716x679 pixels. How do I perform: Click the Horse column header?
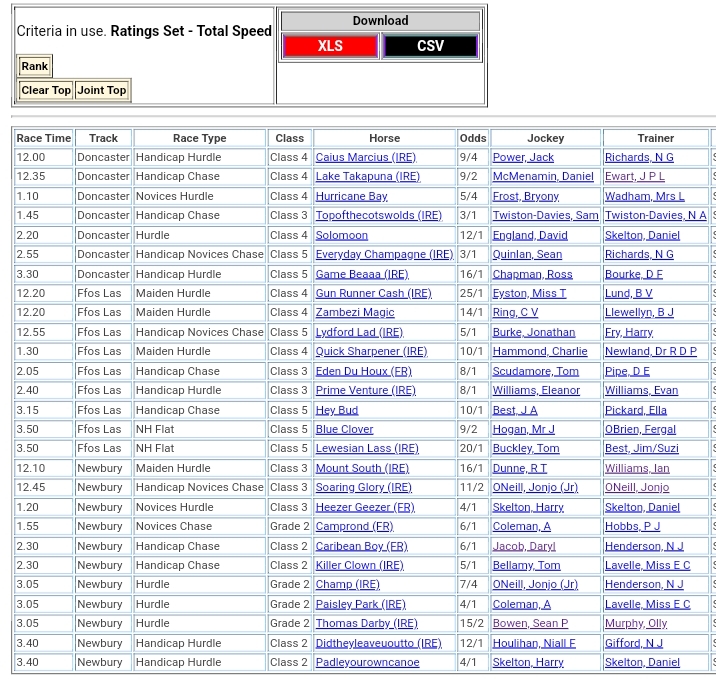click(x=384, y=138)
